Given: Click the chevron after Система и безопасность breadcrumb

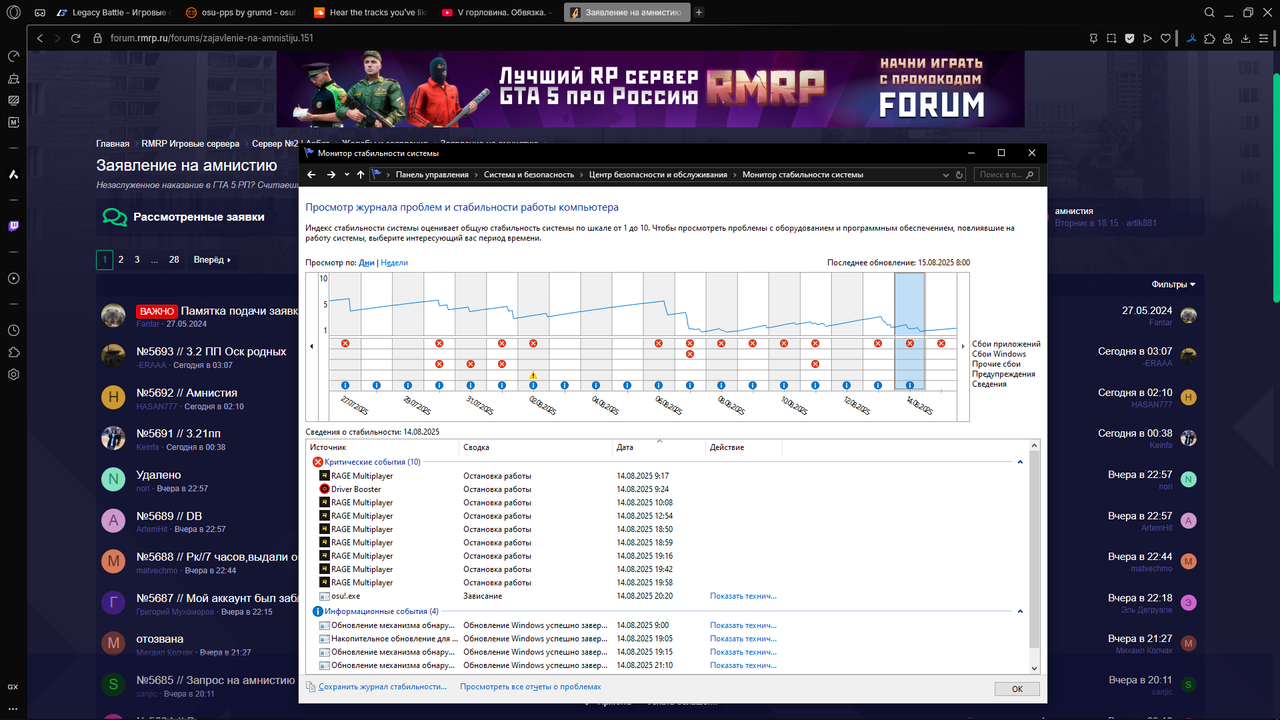Looking at the screenshot, I should pyautogui.click(x=582, y=174).
